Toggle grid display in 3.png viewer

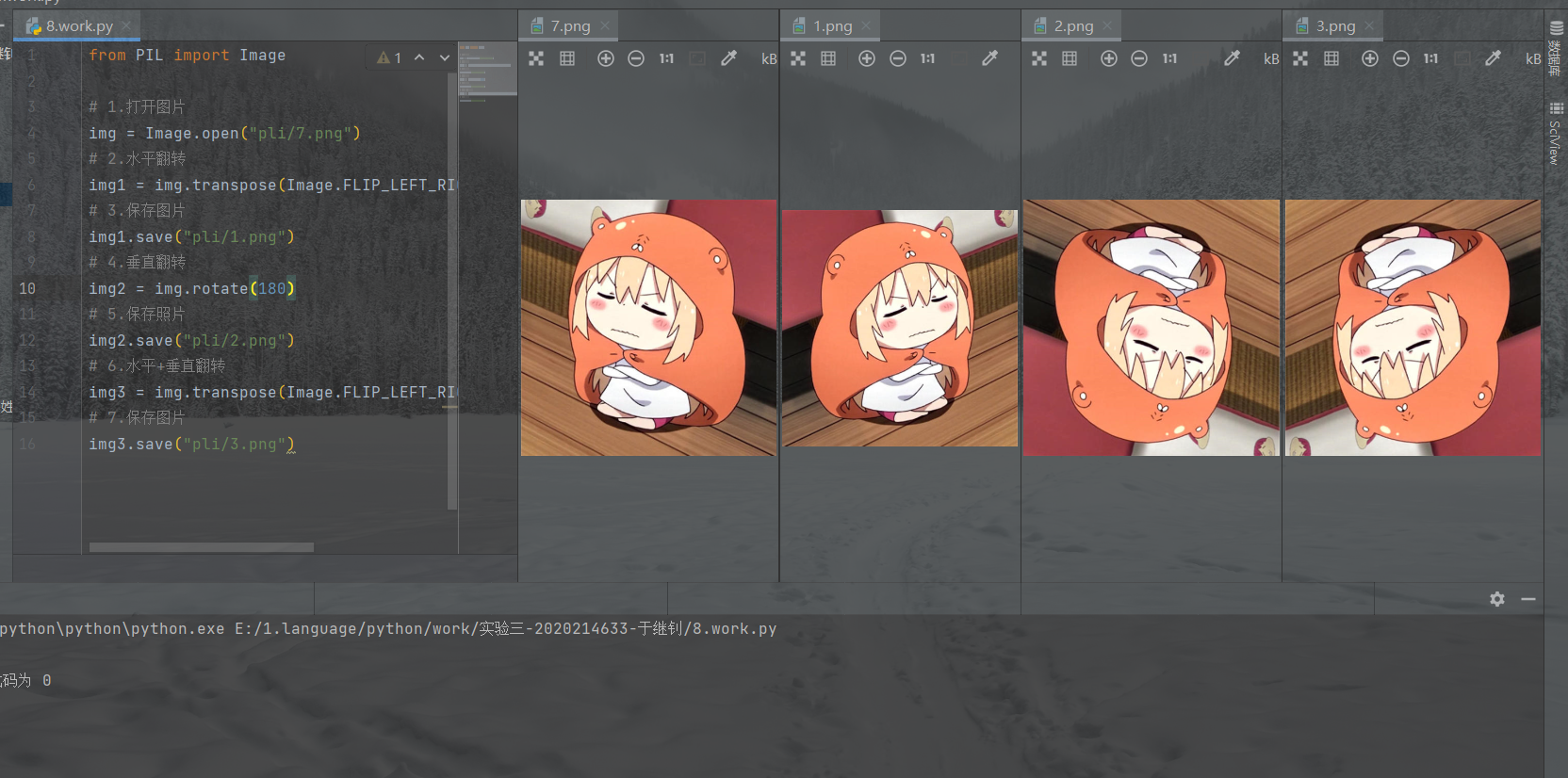(1331, 58)
